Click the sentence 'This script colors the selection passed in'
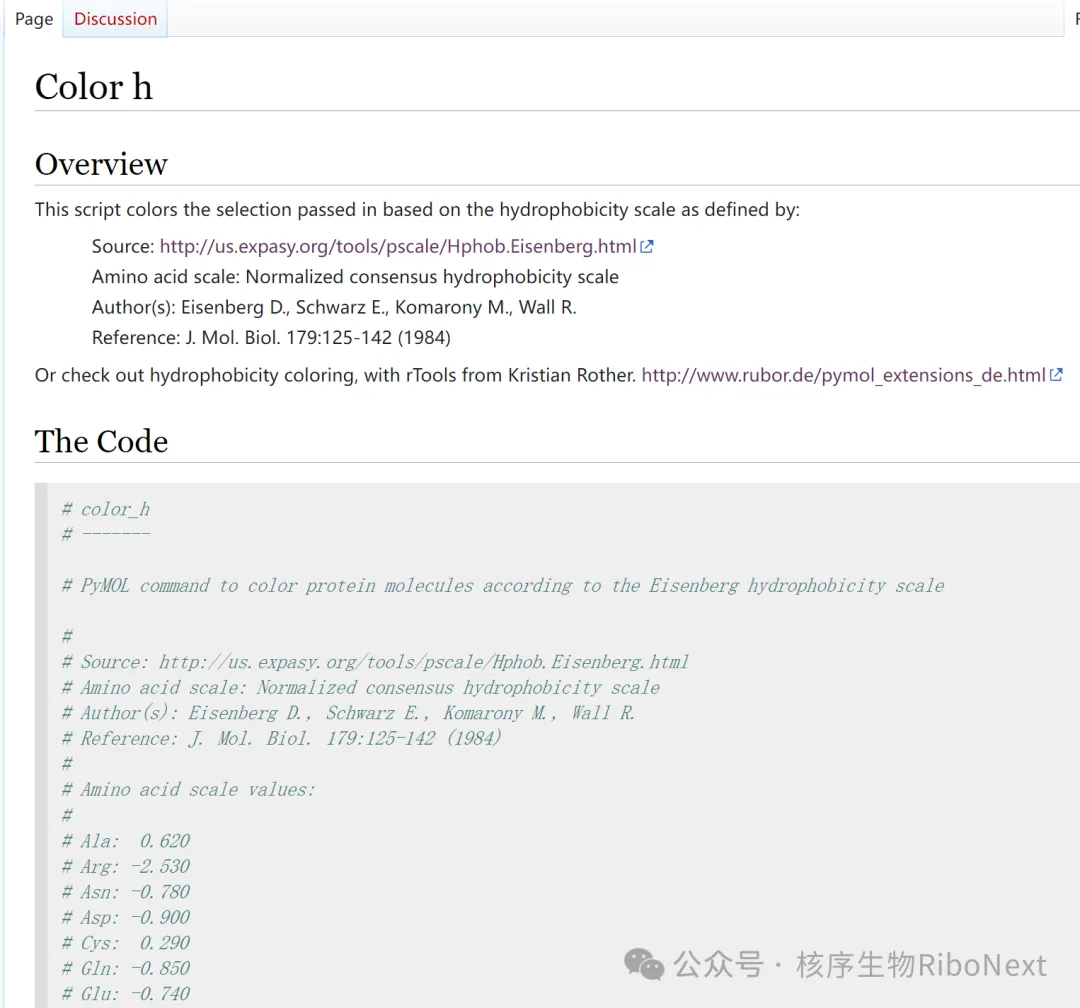Viewport: 1080px width, 1008px height. 417,209
